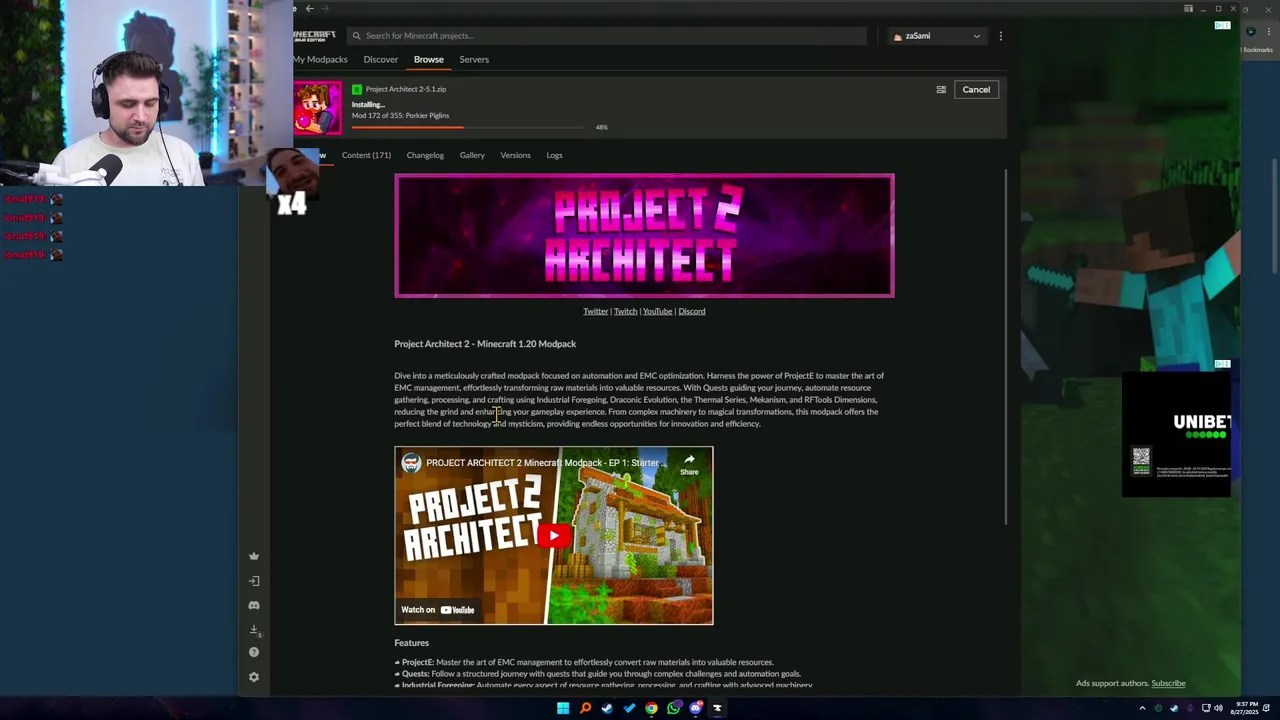1280x720 pixels.
Task: Open the three-dot menu next to account
Action: tap(1000, 36)
